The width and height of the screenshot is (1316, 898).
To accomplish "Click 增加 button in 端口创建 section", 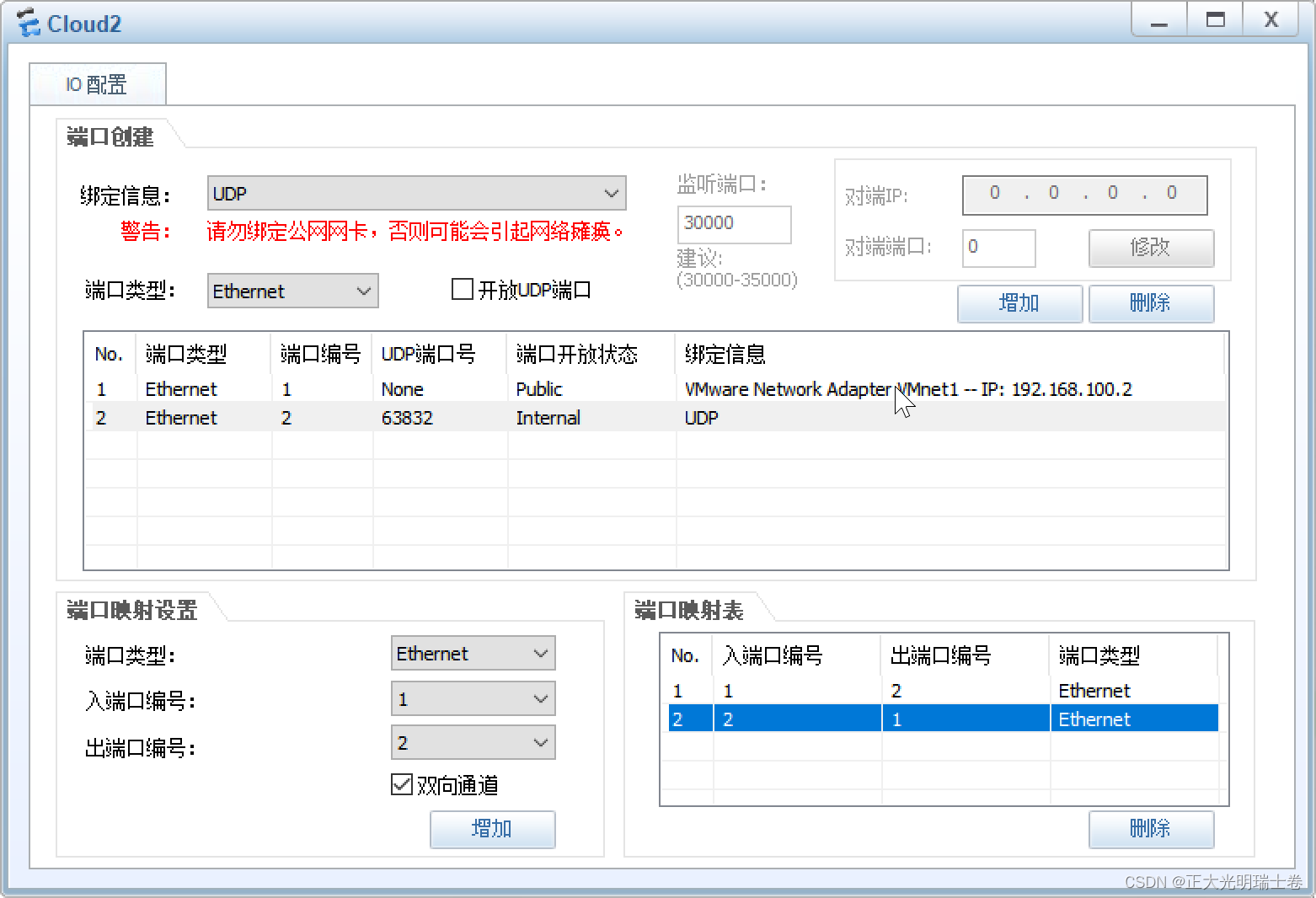I will point(1019,303).
